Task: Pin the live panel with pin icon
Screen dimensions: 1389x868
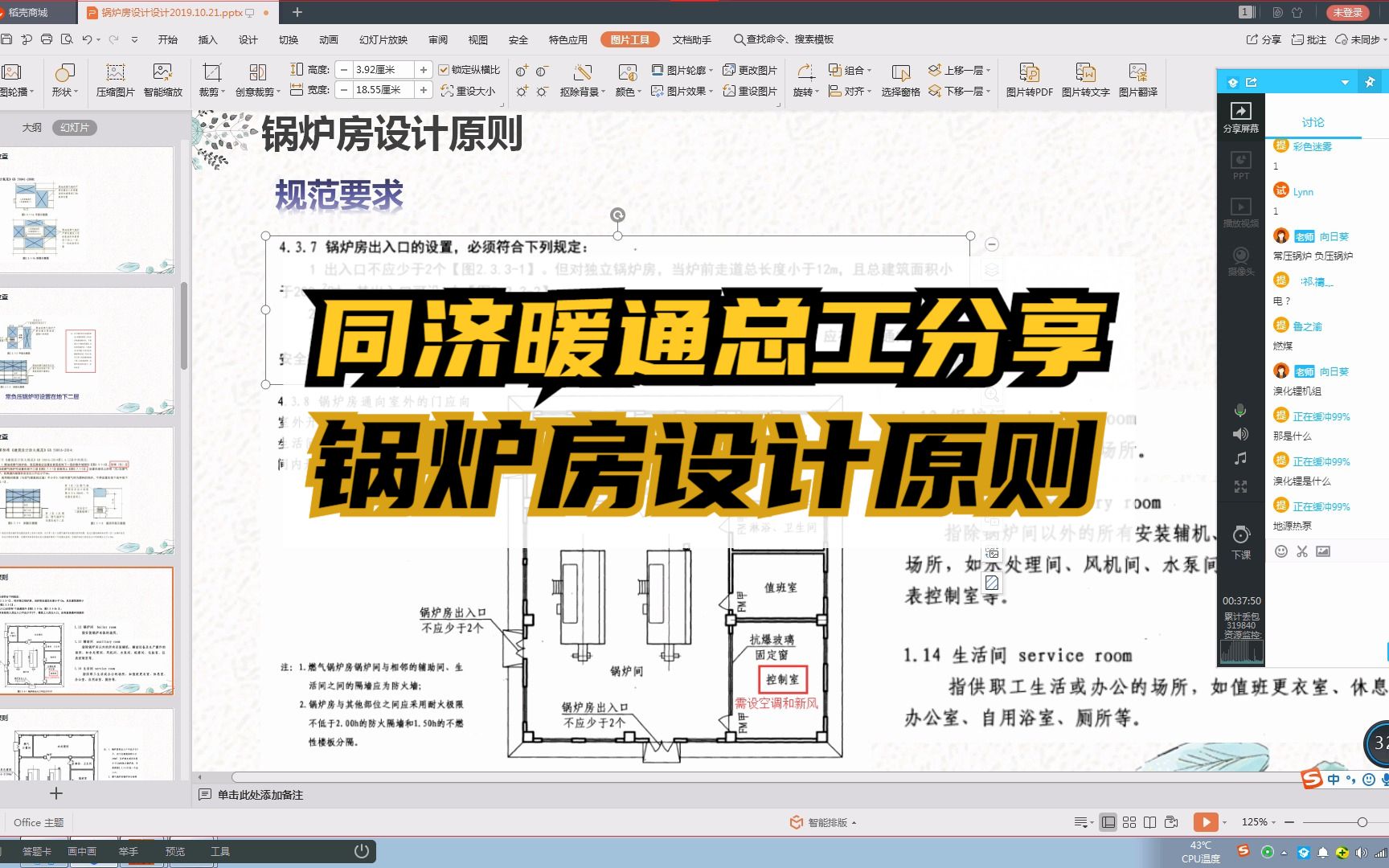Action: pyautogui.click(x=1371, y=82)
